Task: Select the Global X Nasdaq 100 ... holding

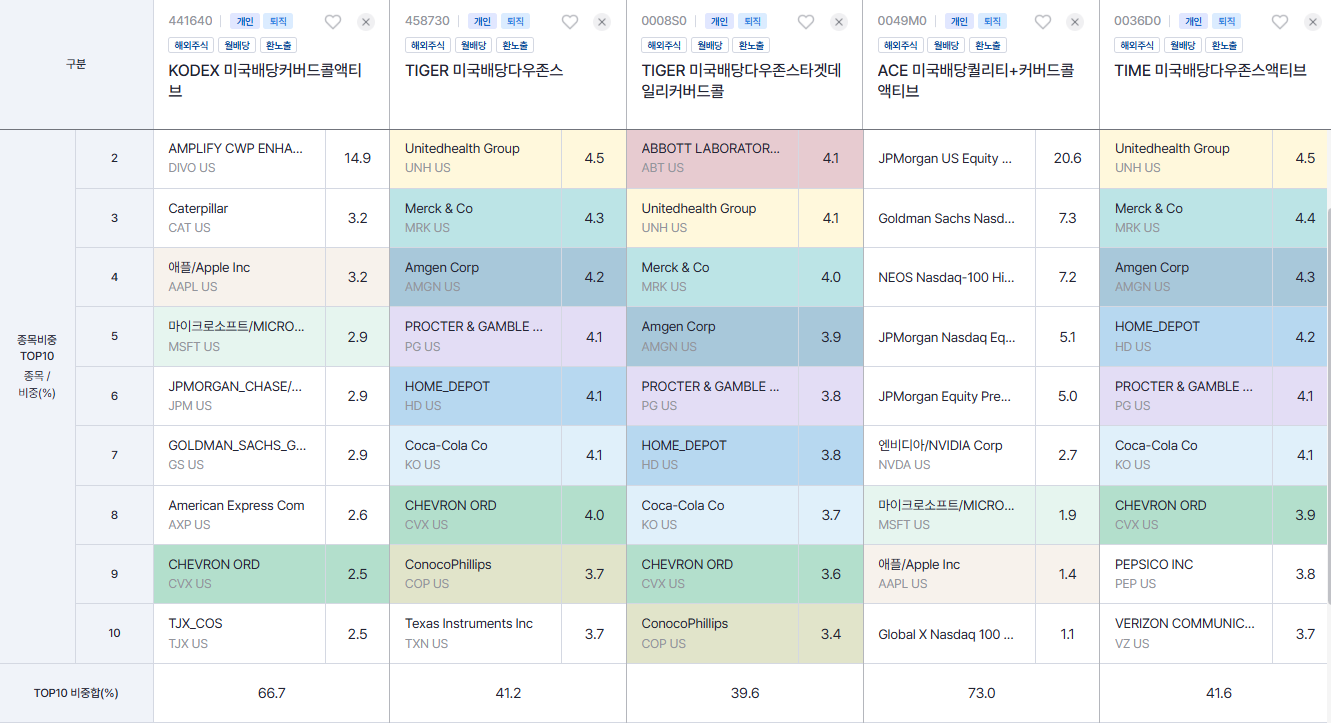Action: click(x=949, y=633)
